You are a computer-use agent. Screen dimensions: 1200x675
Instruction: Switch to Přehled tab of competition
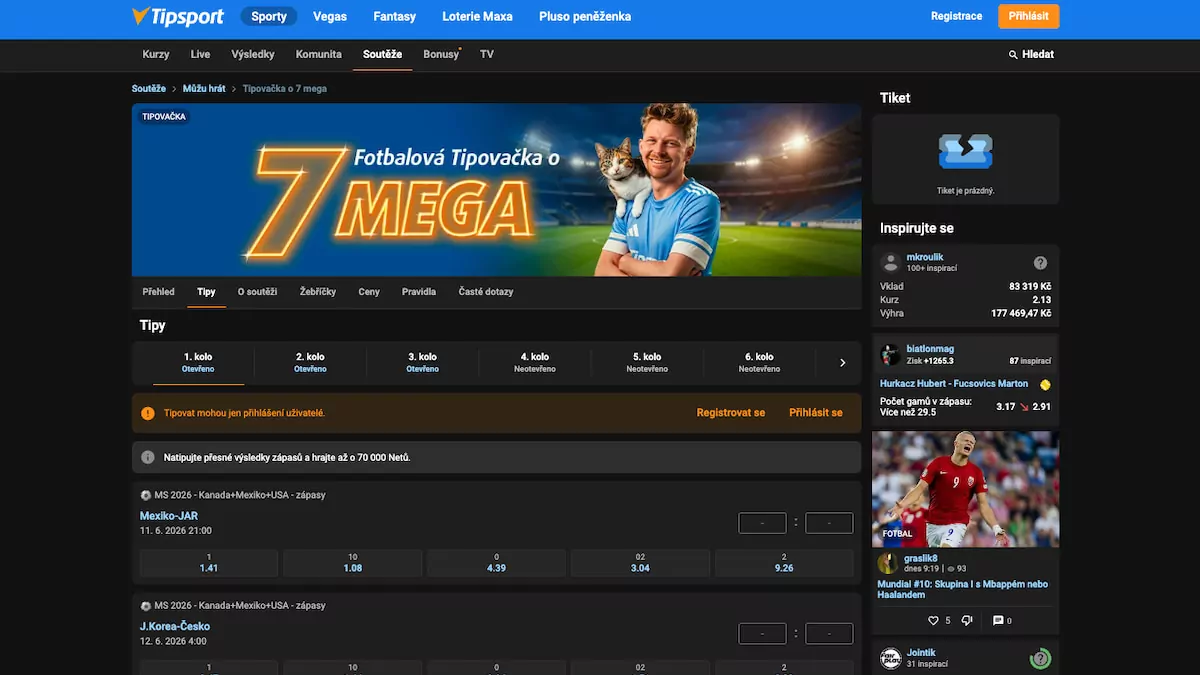point(158,292)
